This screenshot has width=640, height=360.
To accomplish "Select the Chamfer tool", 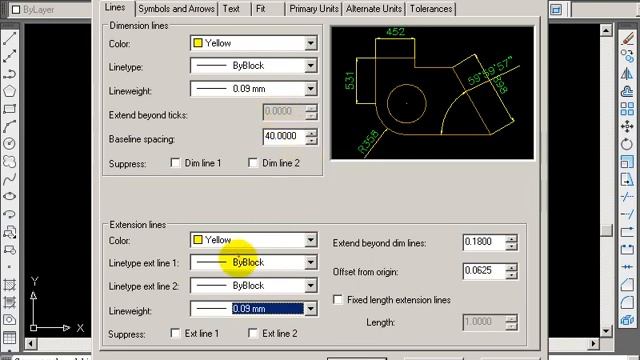I will [x=627, y=284].
